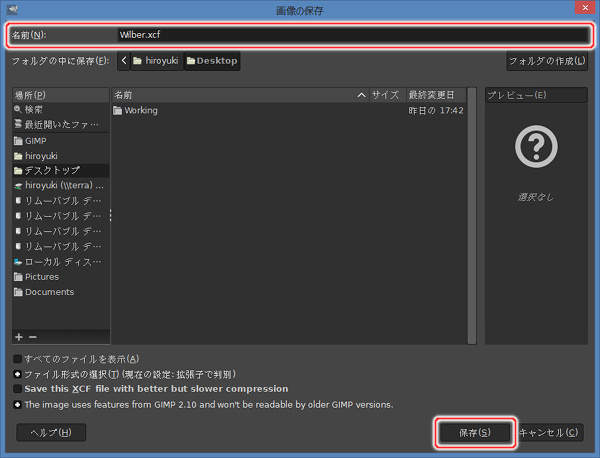Open help with ヘルプ(H) button
The image size is (600, 458).
click(x=51, y=432)
